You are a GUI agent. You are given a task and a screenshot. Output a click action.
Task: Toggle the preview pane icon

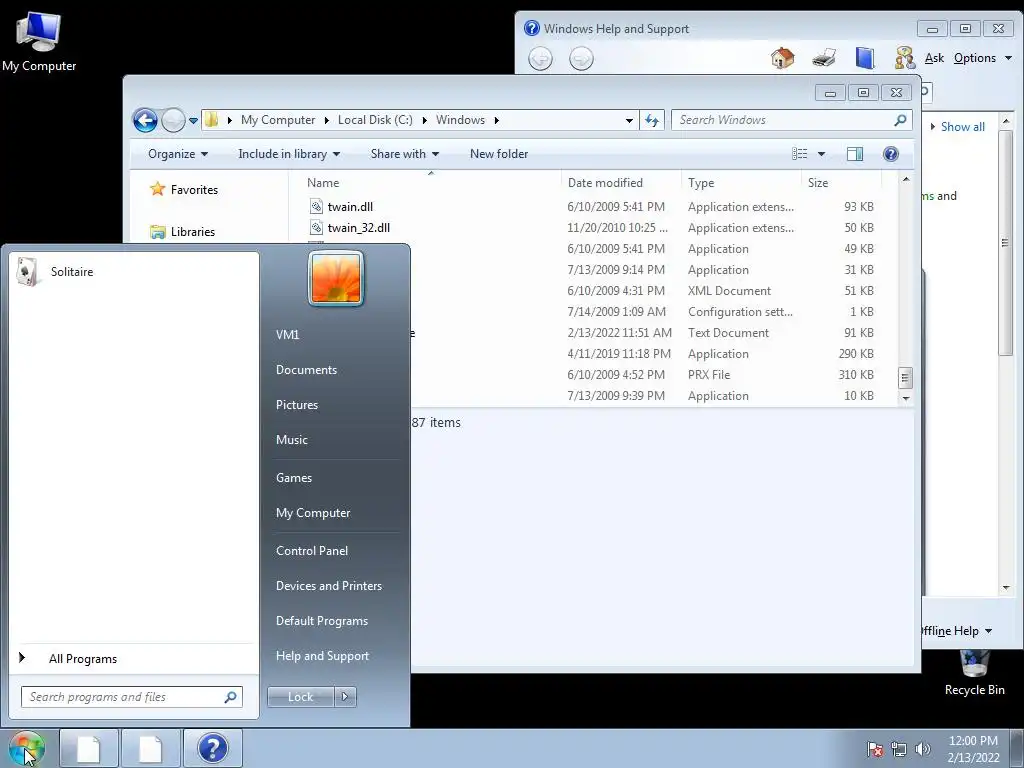pos(855,154)
